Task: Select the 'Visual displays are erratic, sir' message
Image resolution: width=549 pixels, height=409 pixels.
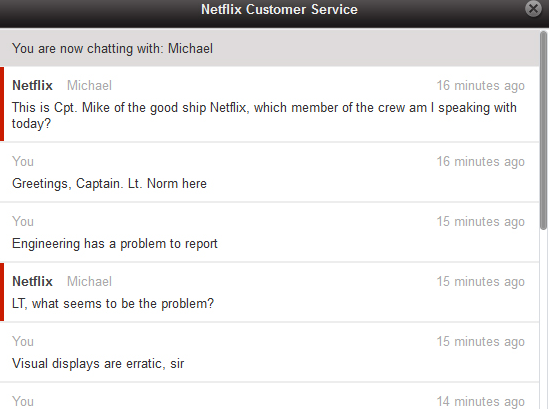Action: pos(98,363)
